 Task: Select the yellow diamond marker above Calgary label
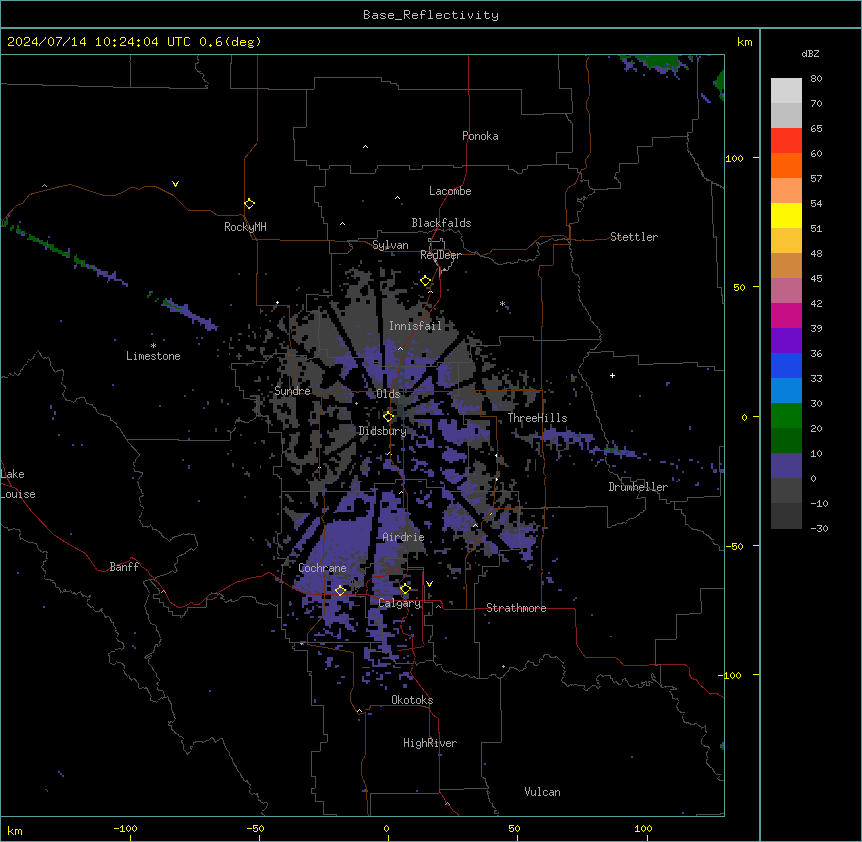(x=405, y=589)
